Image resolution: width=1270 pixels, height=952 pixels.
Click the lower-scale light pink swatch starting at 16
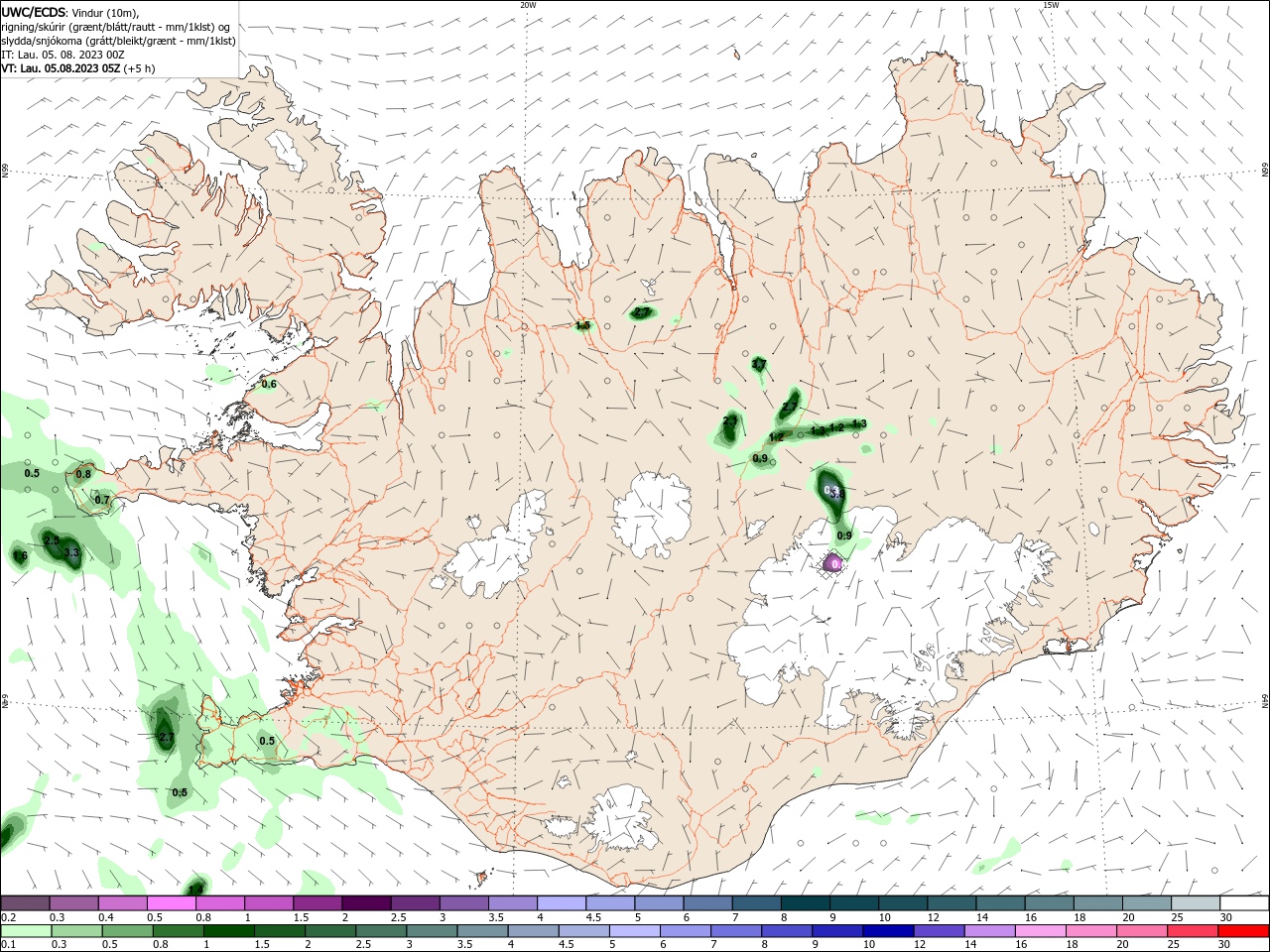click(x=1041, y=931)
